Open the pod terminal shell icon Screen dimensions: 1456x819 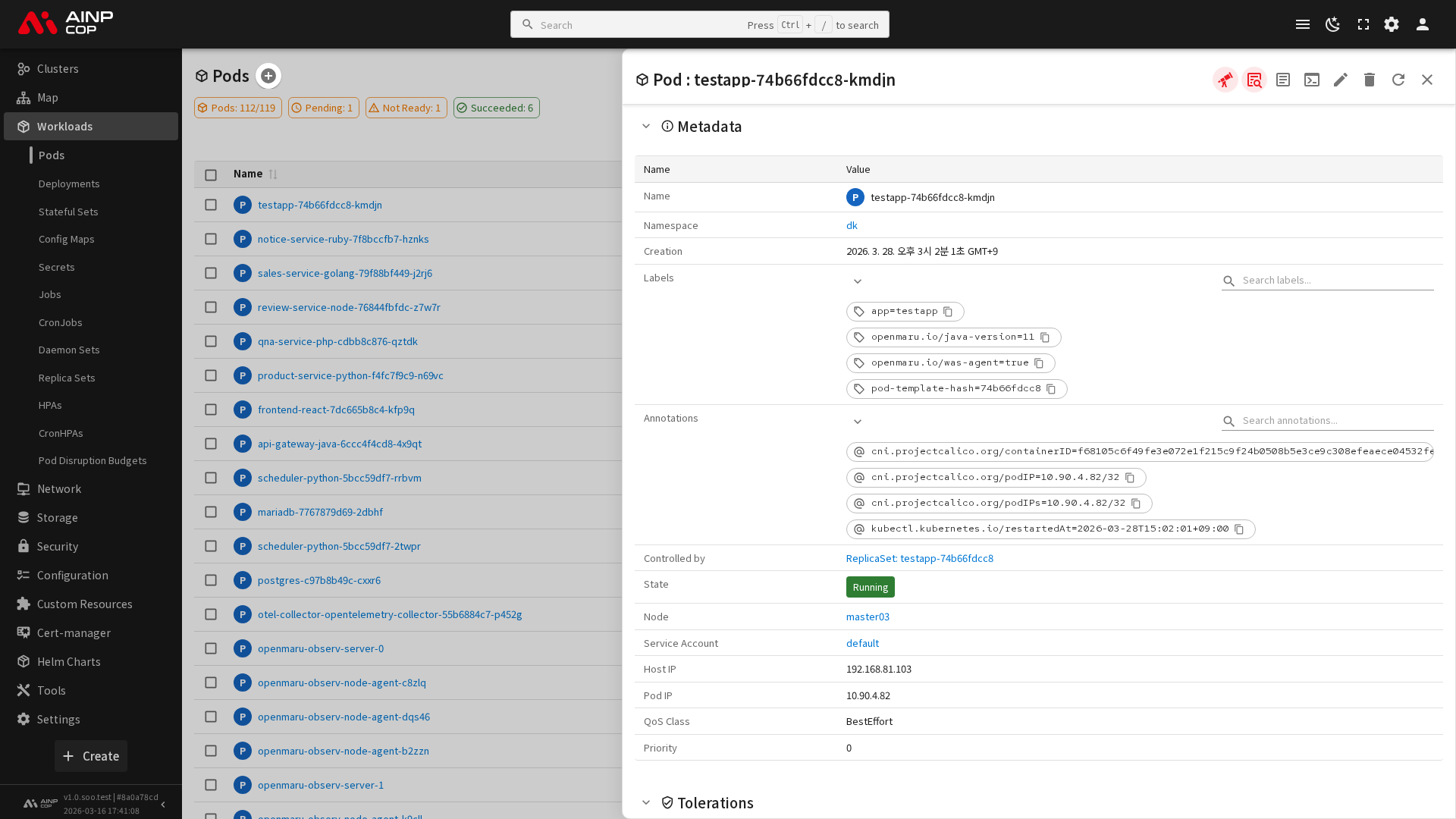tap(1312, 80)
